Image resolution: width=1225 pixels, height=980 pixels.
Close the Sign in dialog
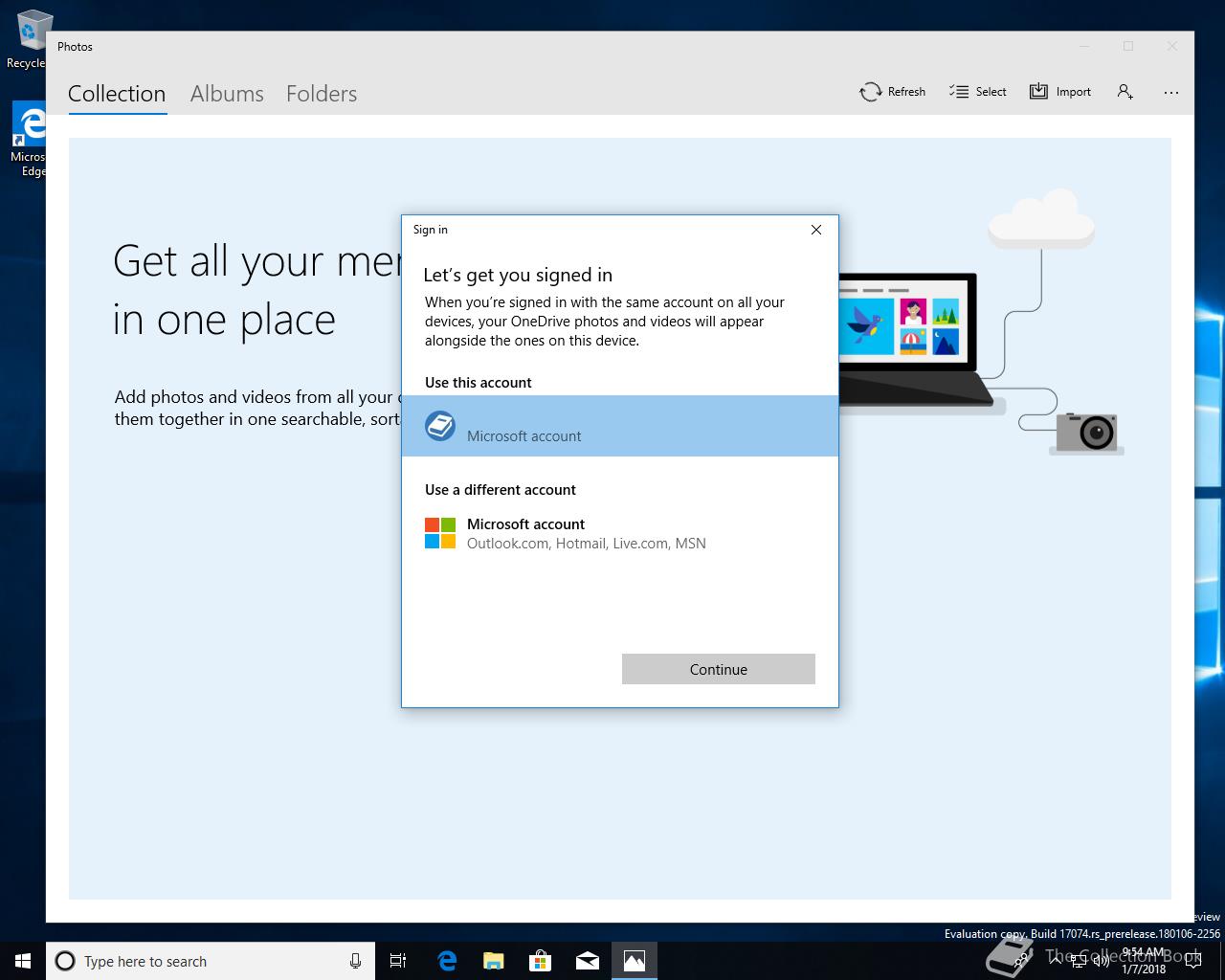click(x=816, y=230)
